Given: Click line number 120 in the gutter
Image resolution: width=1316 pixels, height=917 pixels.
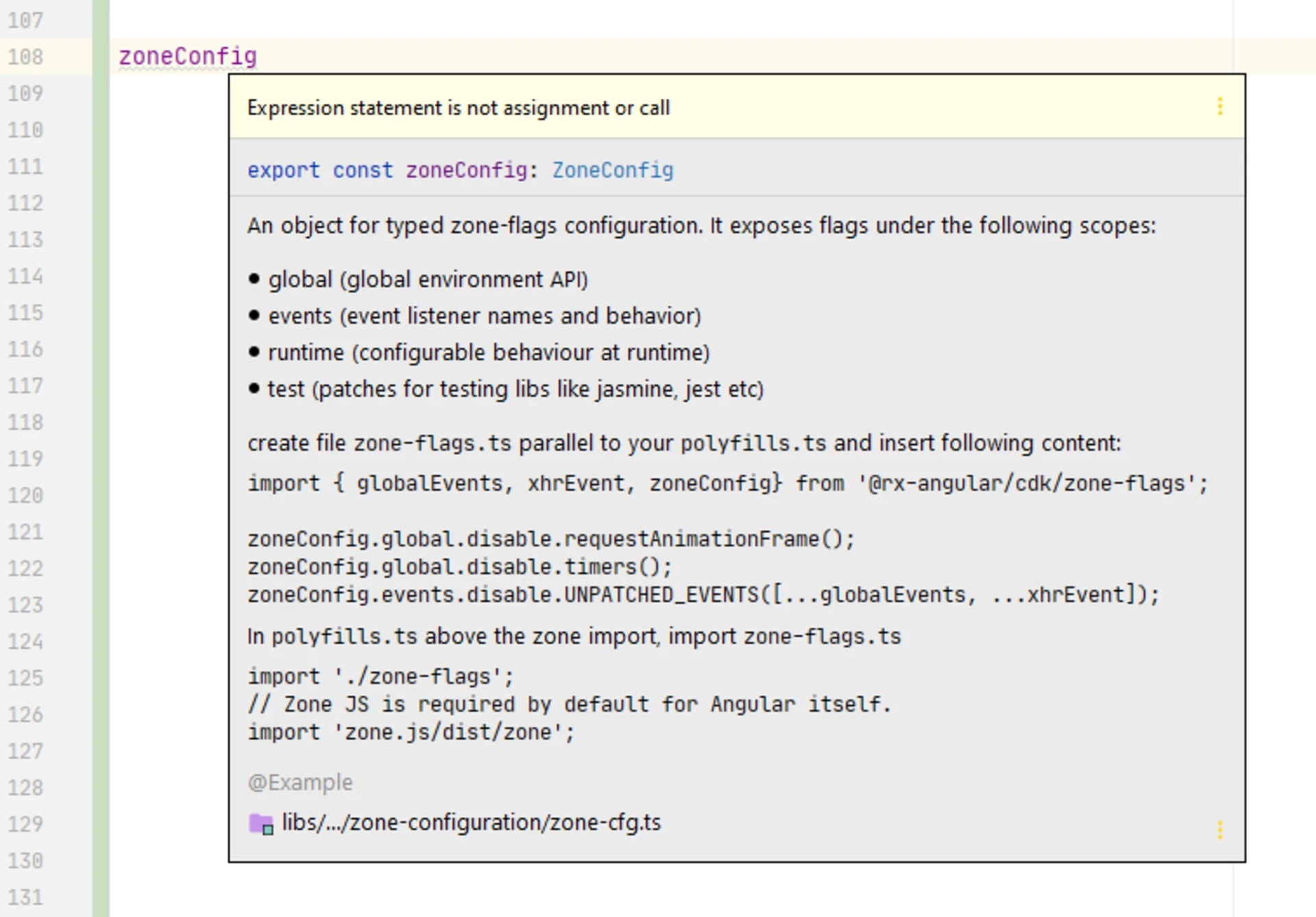Looking at the screenshot, I should (25, 495).
